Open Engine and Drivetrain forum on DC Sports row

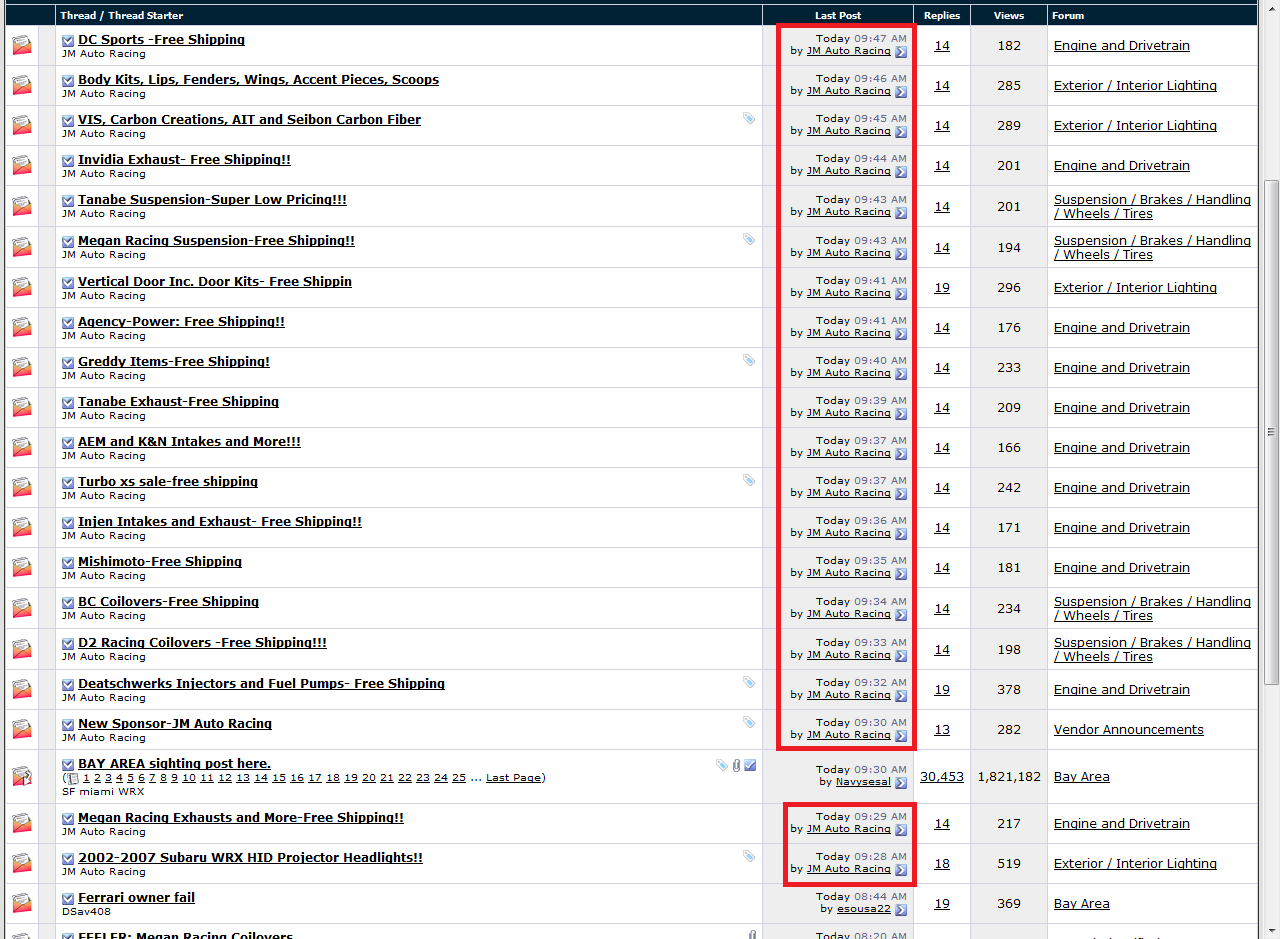coord(1122,45)
